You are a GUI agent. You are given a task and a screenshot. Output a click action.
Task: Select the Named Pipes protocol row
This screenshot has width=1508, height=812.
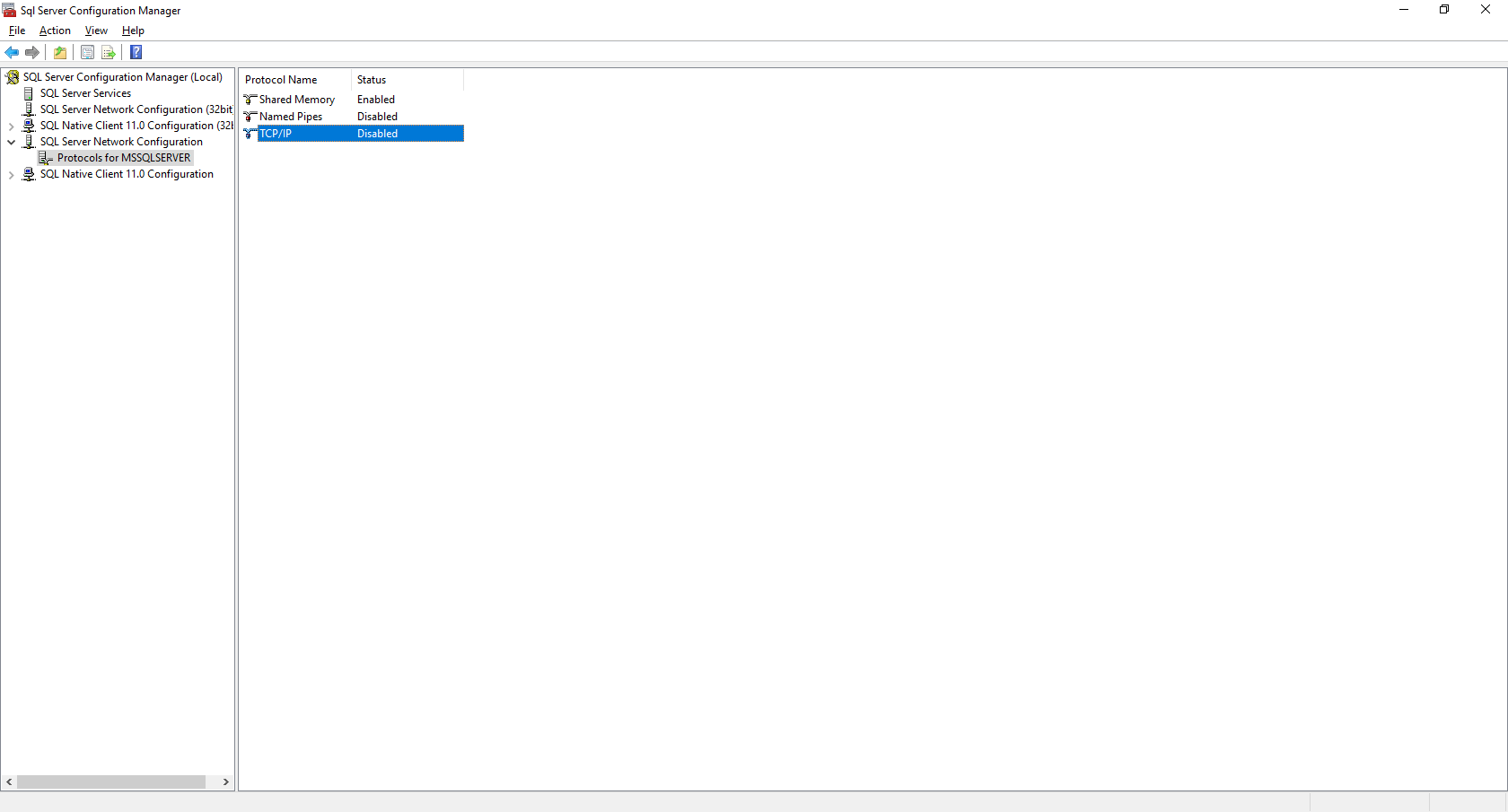(x=352, y=117)
